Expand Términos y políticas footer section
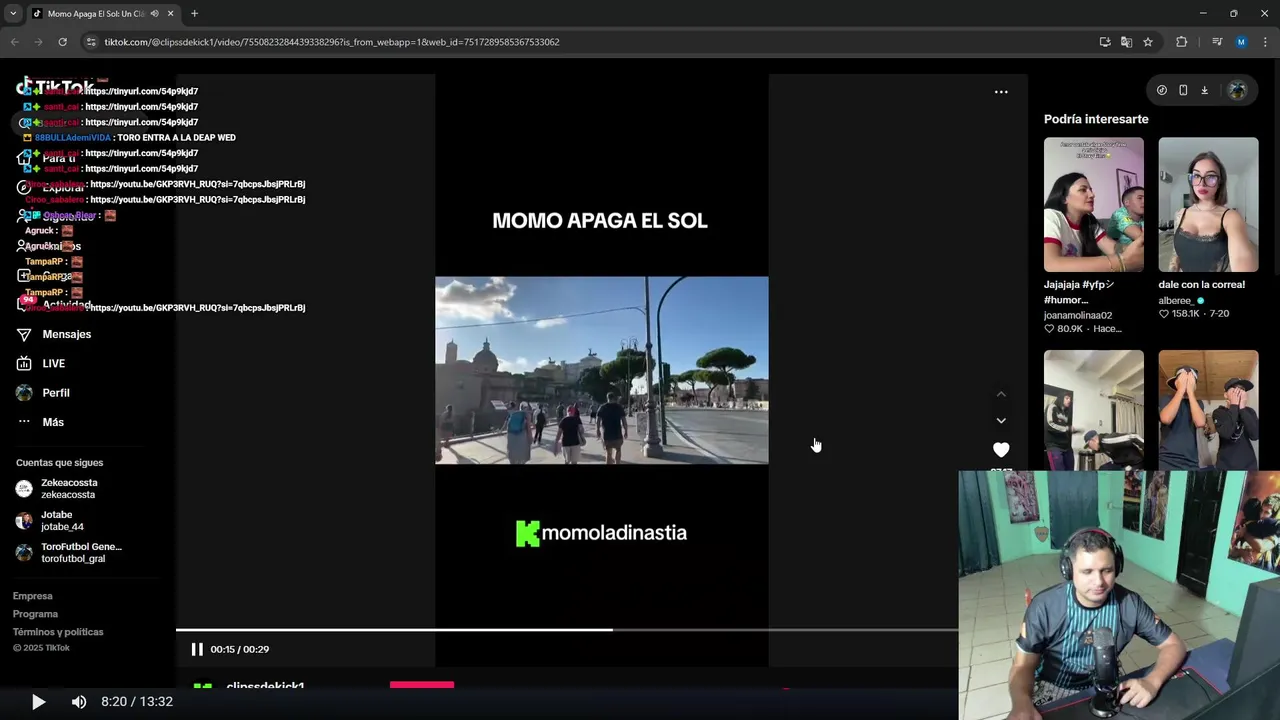1280x720 pixels. [x=58, y=632]
